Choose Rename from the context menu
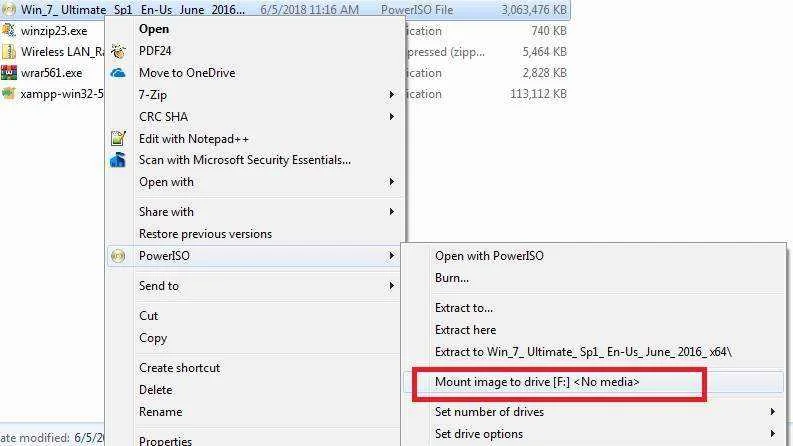The image size is (793, 446). tap(160, 412)
